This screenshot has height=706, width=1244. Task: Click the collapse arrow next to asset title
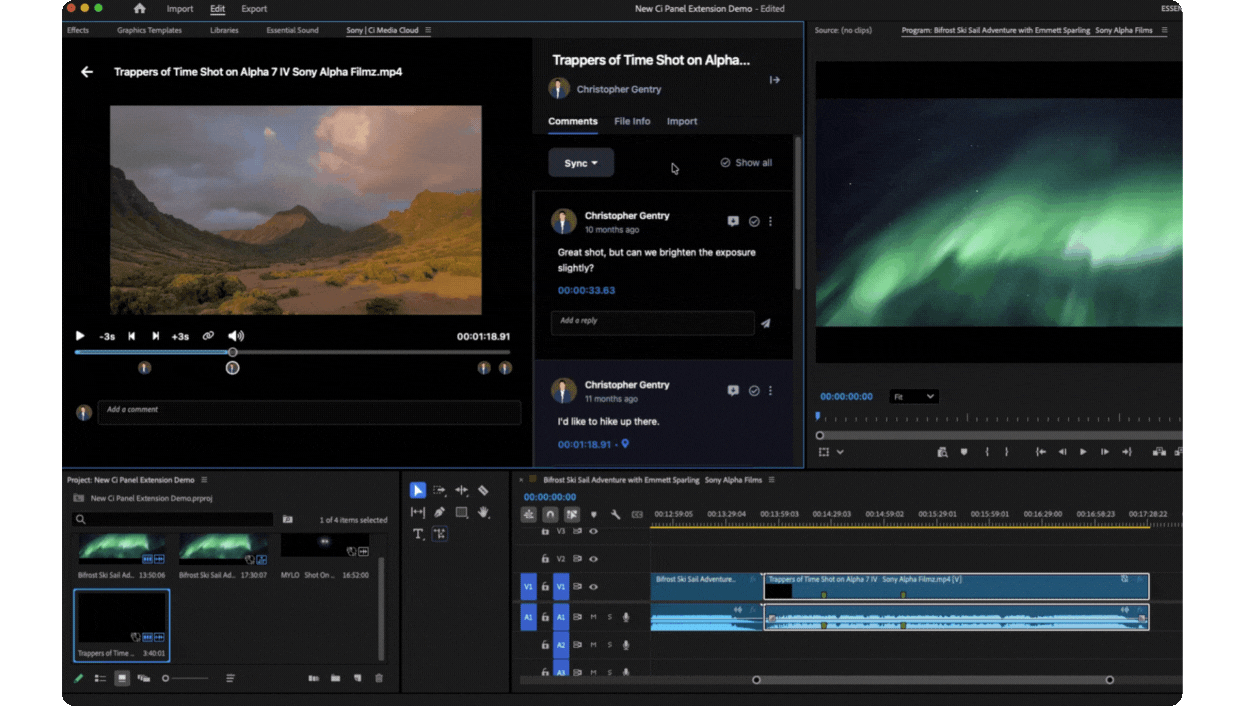[x=774, y=80]
